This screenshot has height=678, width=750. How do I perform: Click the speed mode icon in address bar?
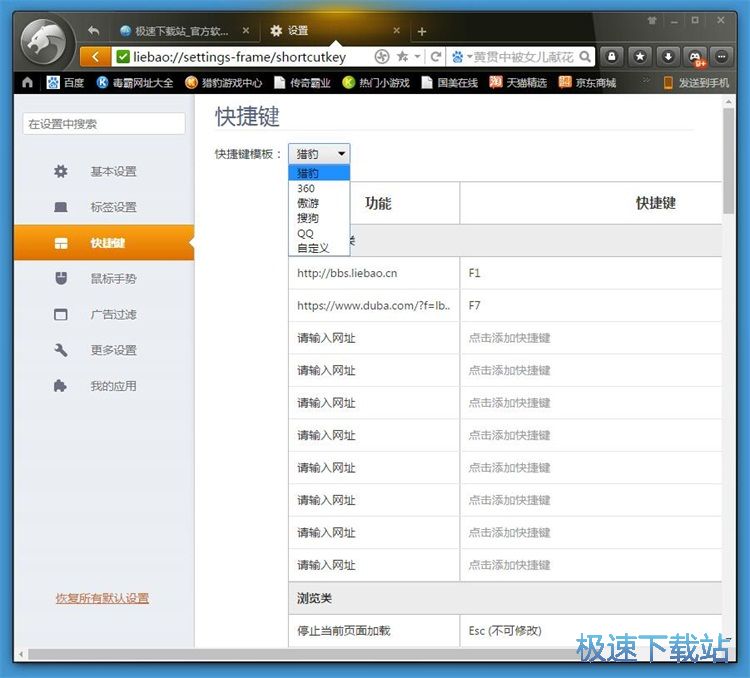click(382, 57)
